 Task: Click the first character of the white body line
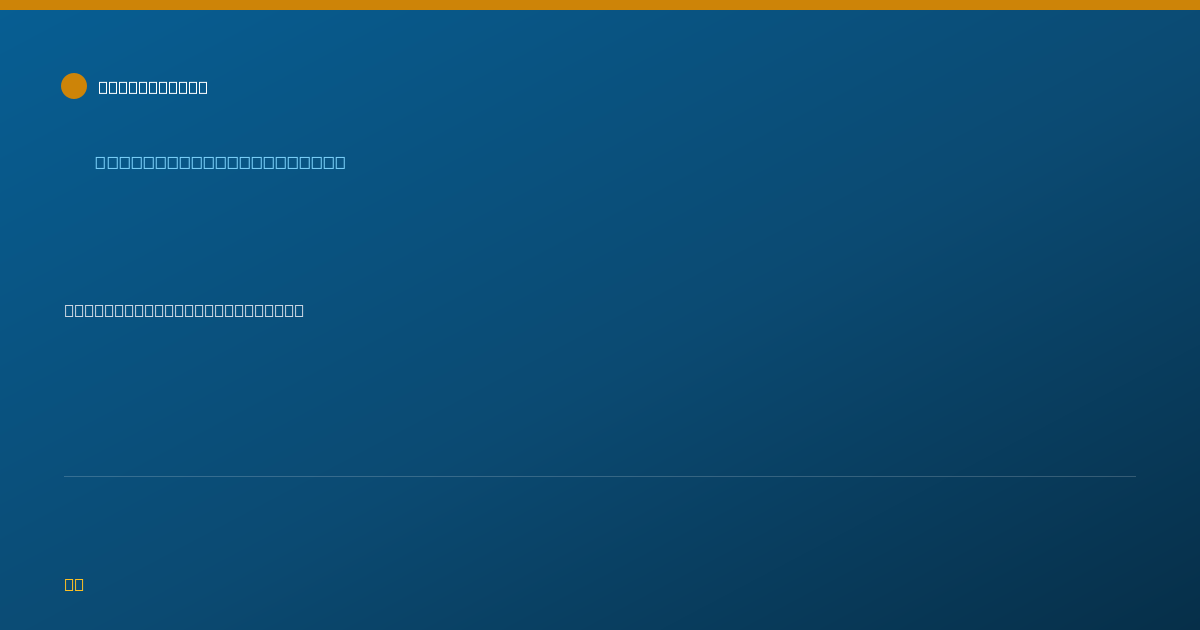click(x=70, y=310)
